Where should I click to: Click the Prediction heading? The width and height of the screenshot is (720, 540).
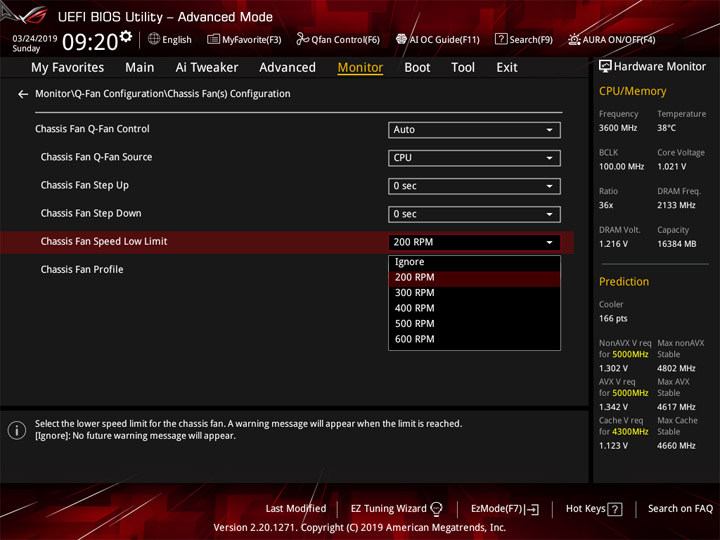click(x=624, y=282)
